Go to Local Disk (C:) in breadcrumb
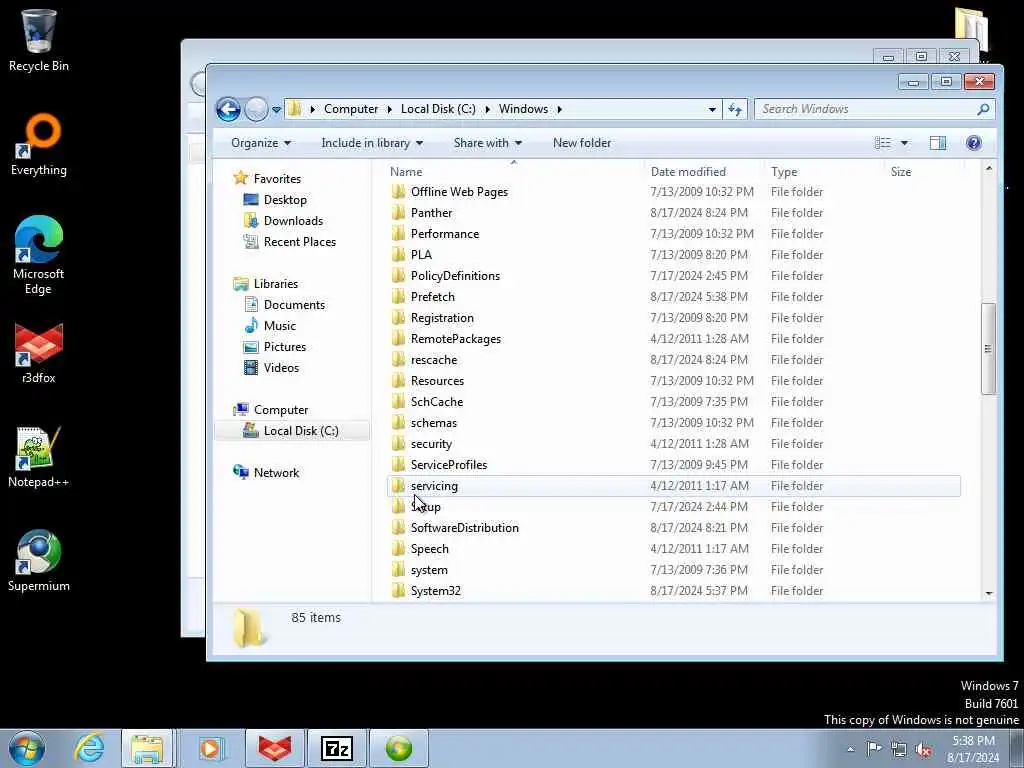 pyautogui.click(x=438, y=109)
